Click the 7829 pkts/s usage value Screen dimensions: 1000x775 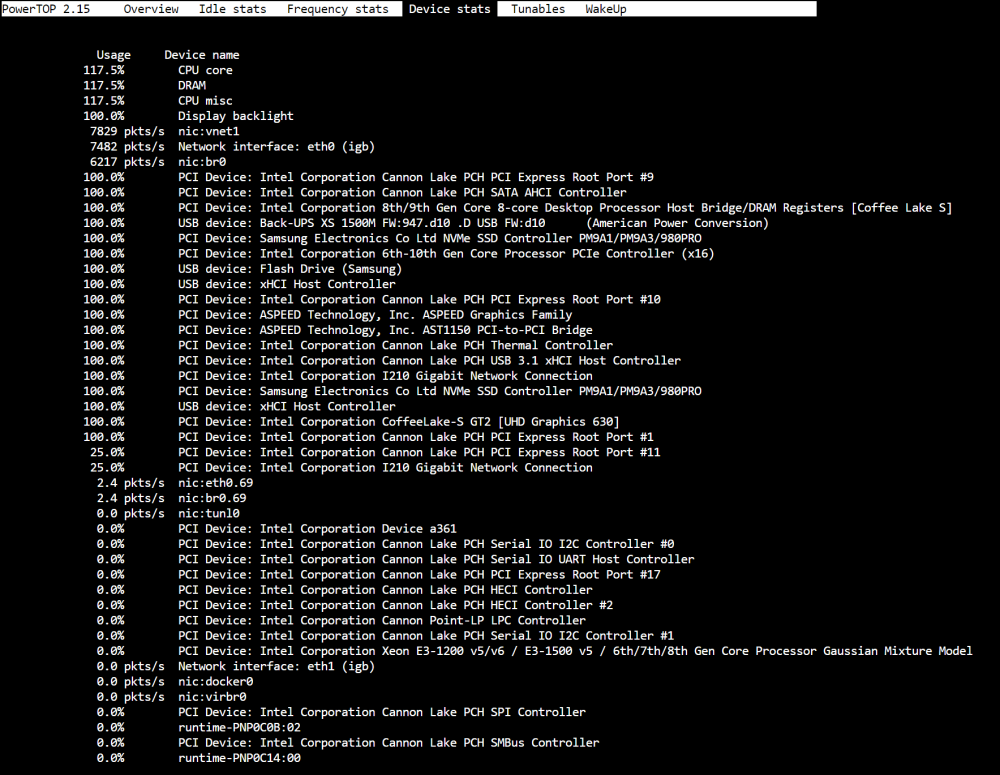click(x=127, y=131)
